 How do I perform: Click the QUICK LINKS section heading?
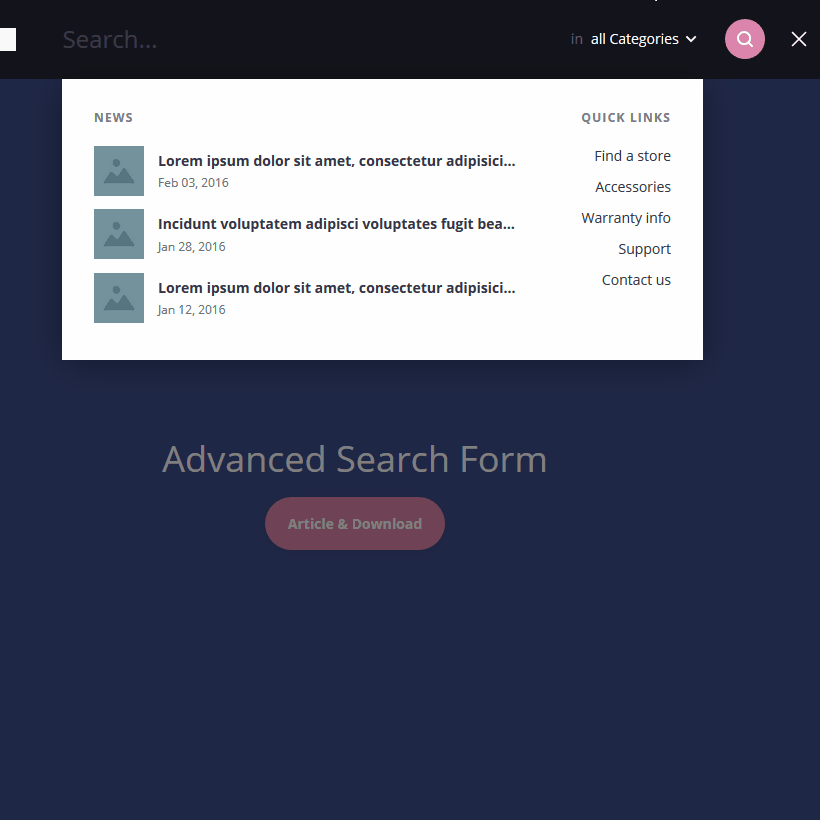point(625,117)
